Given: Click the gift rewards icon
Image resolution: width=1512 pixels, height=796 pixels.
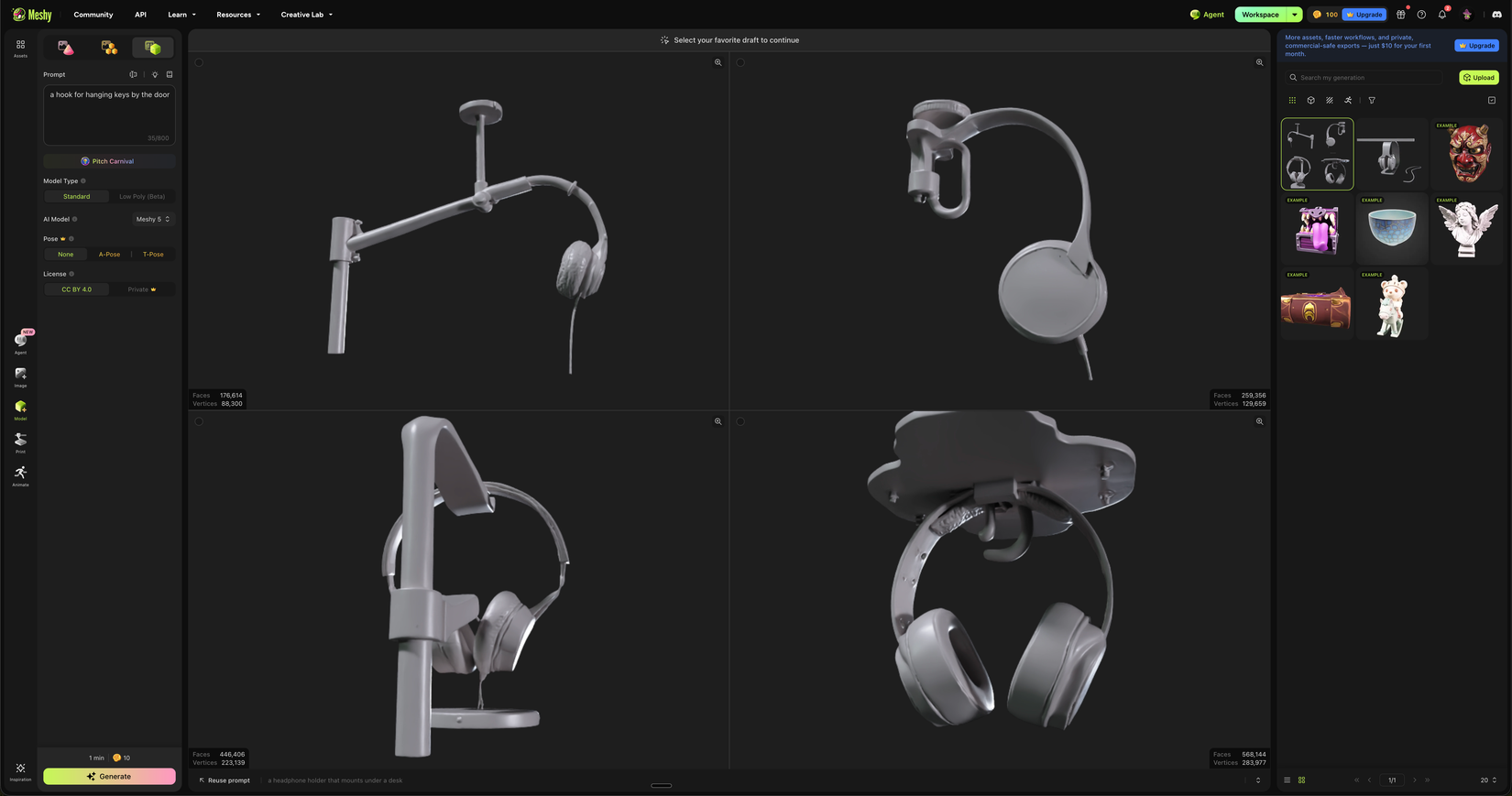Looking at the screenshot, I should coord(1400,15).
